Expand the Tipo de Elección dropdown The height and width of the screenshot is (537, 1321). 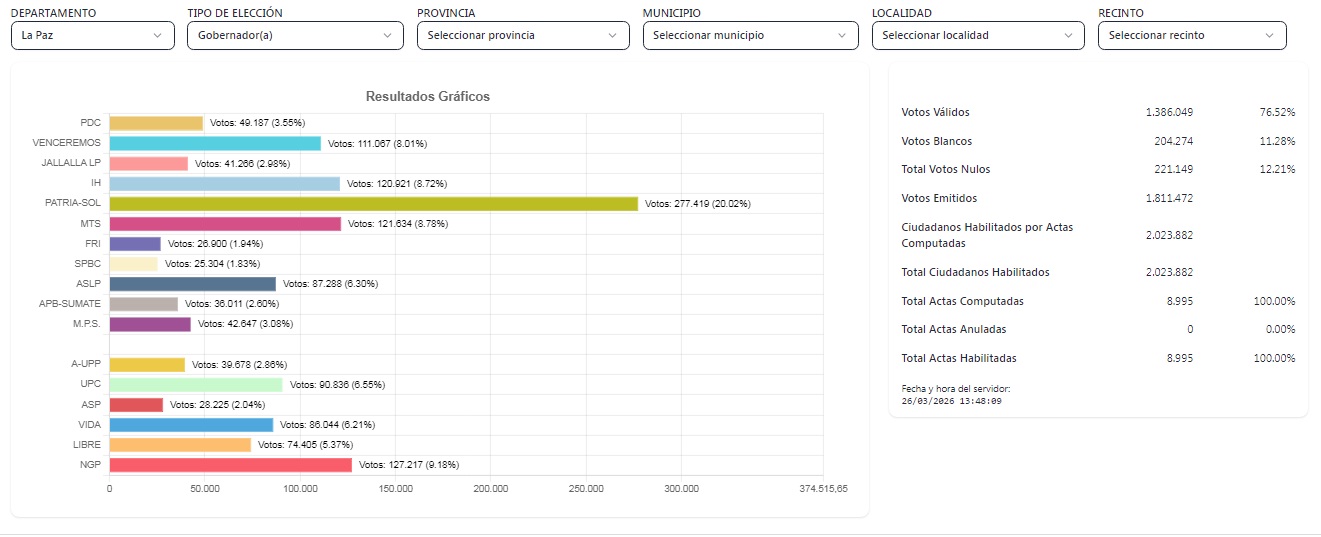[x=290, y=35]
